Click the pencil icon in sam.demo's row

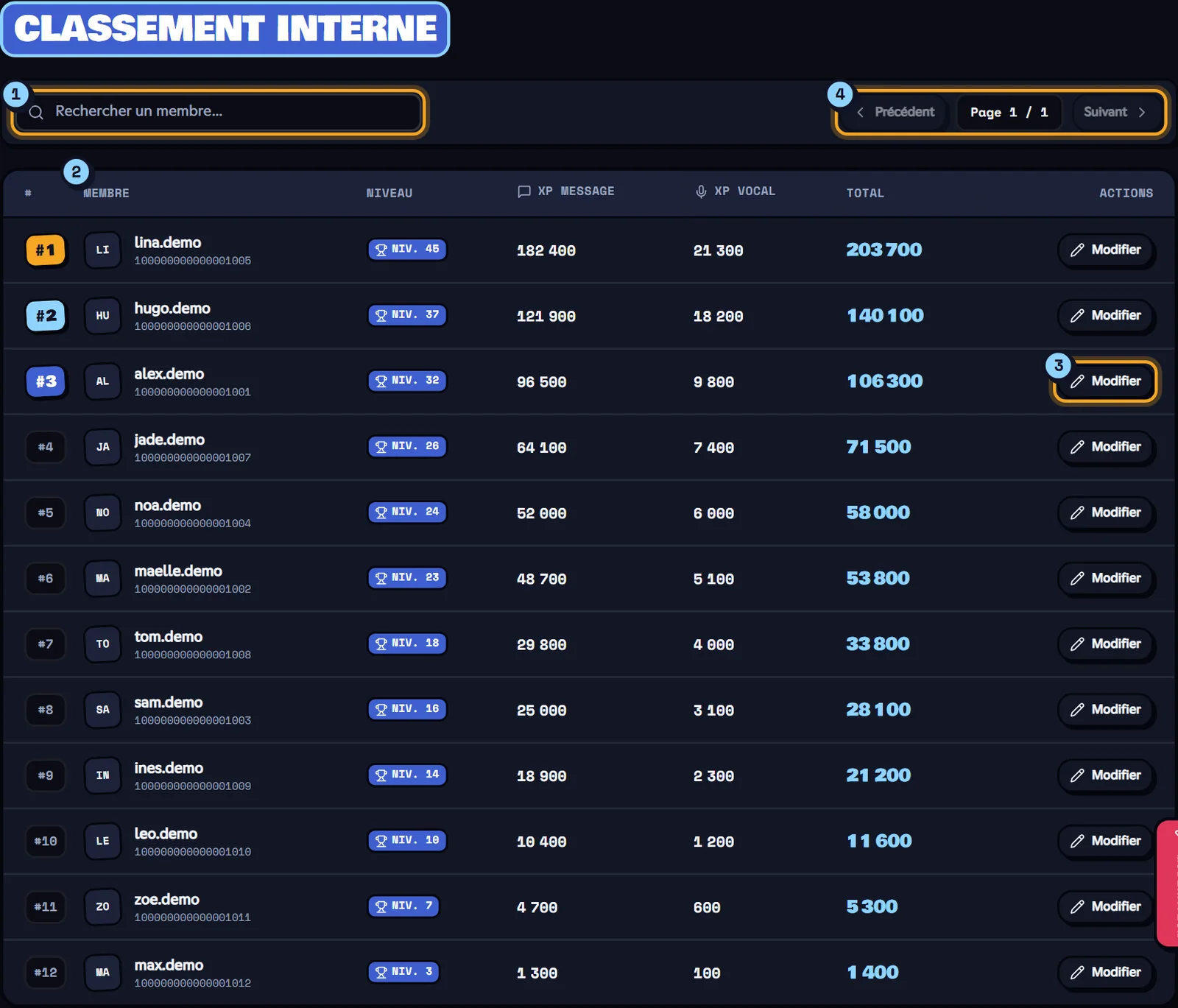(1077, 710)
